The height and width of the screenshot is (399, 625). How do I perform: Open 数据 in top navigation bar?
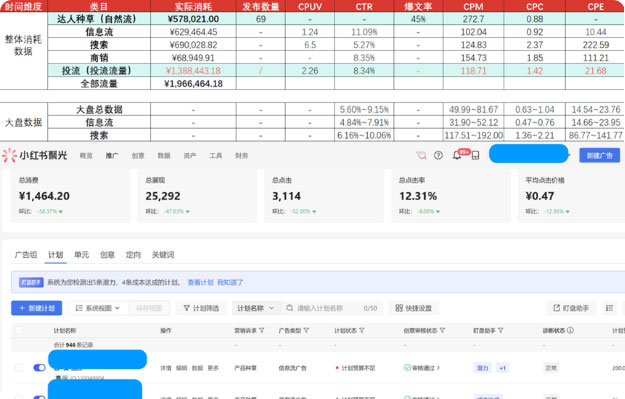[x=164, y=155]
